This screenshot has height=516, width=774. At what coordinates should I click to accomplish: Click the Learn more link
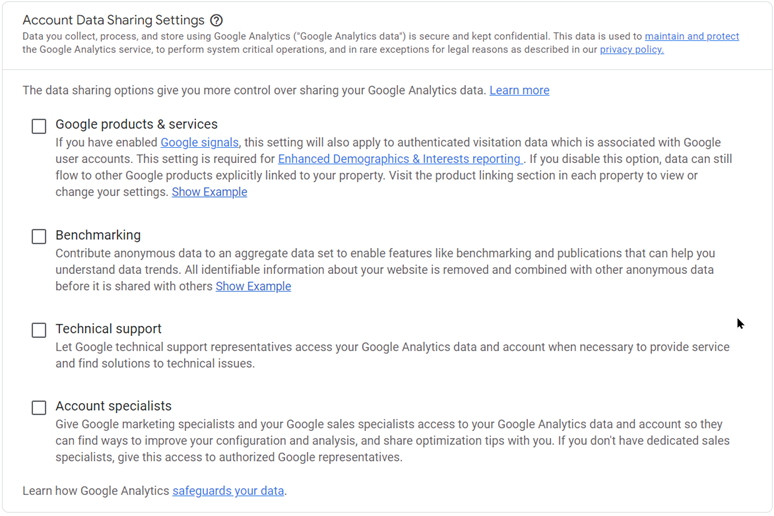coord(519,90)
